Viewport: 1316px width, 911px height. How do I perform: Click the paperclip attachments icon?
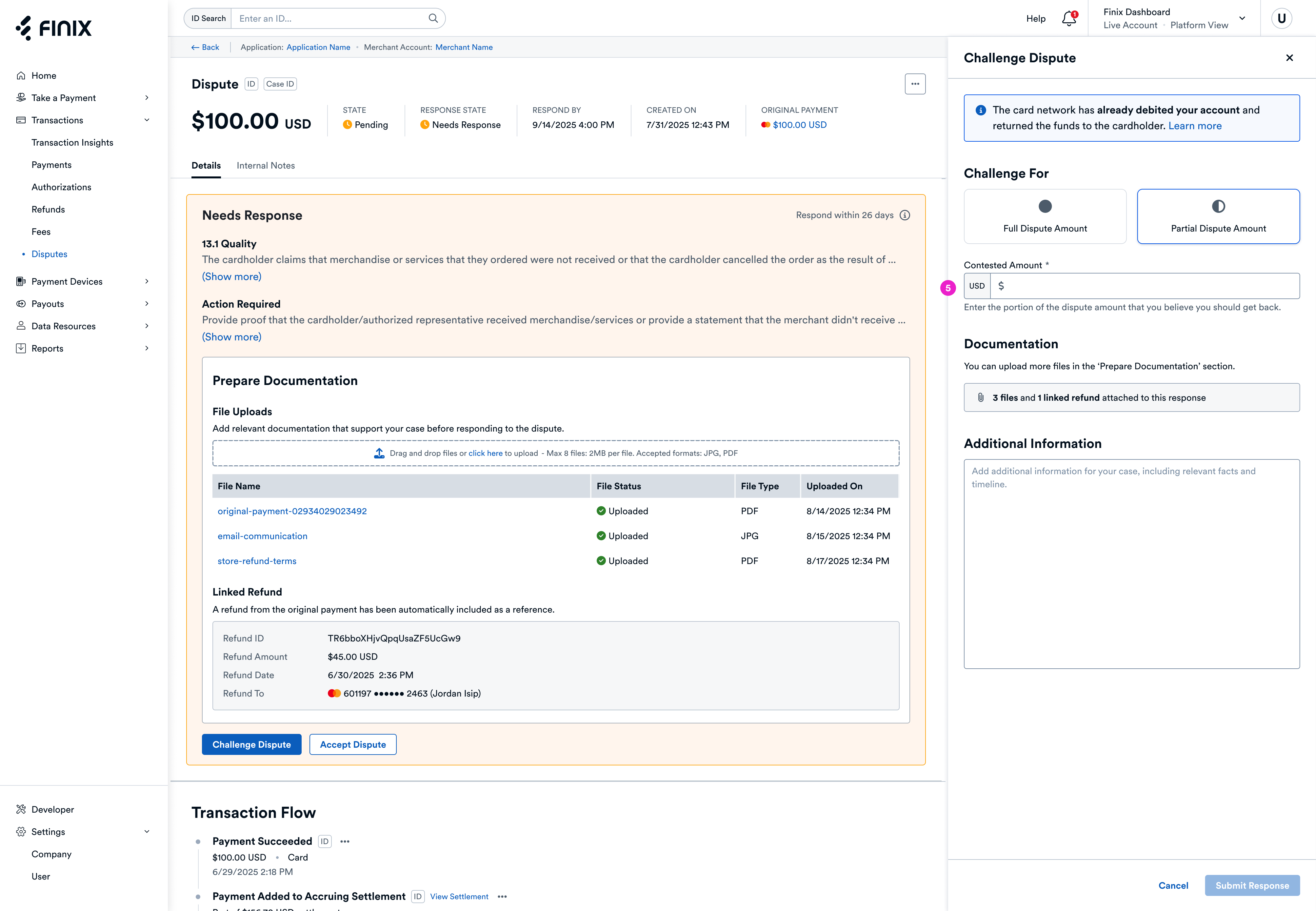click(980, 397)
